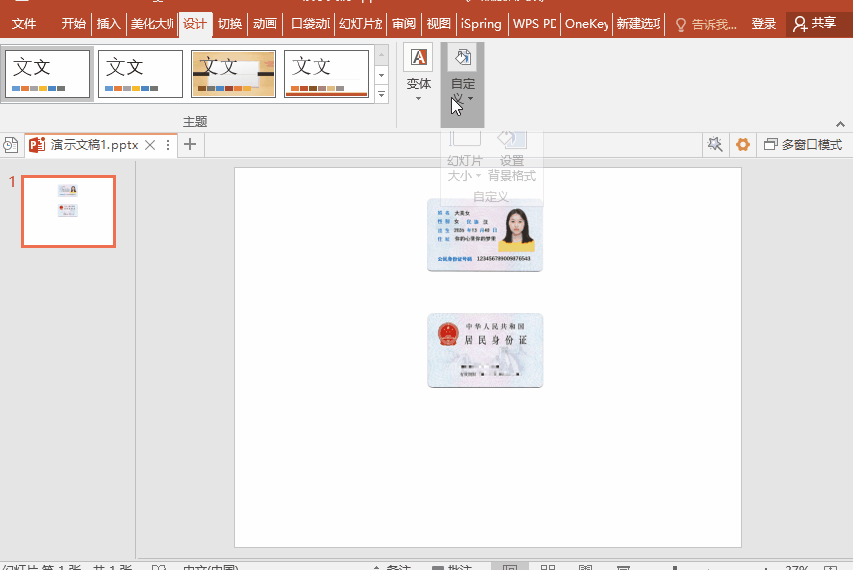
Task: Apply the envelope-pattern orange theme
Action: (x=233, y=74)
